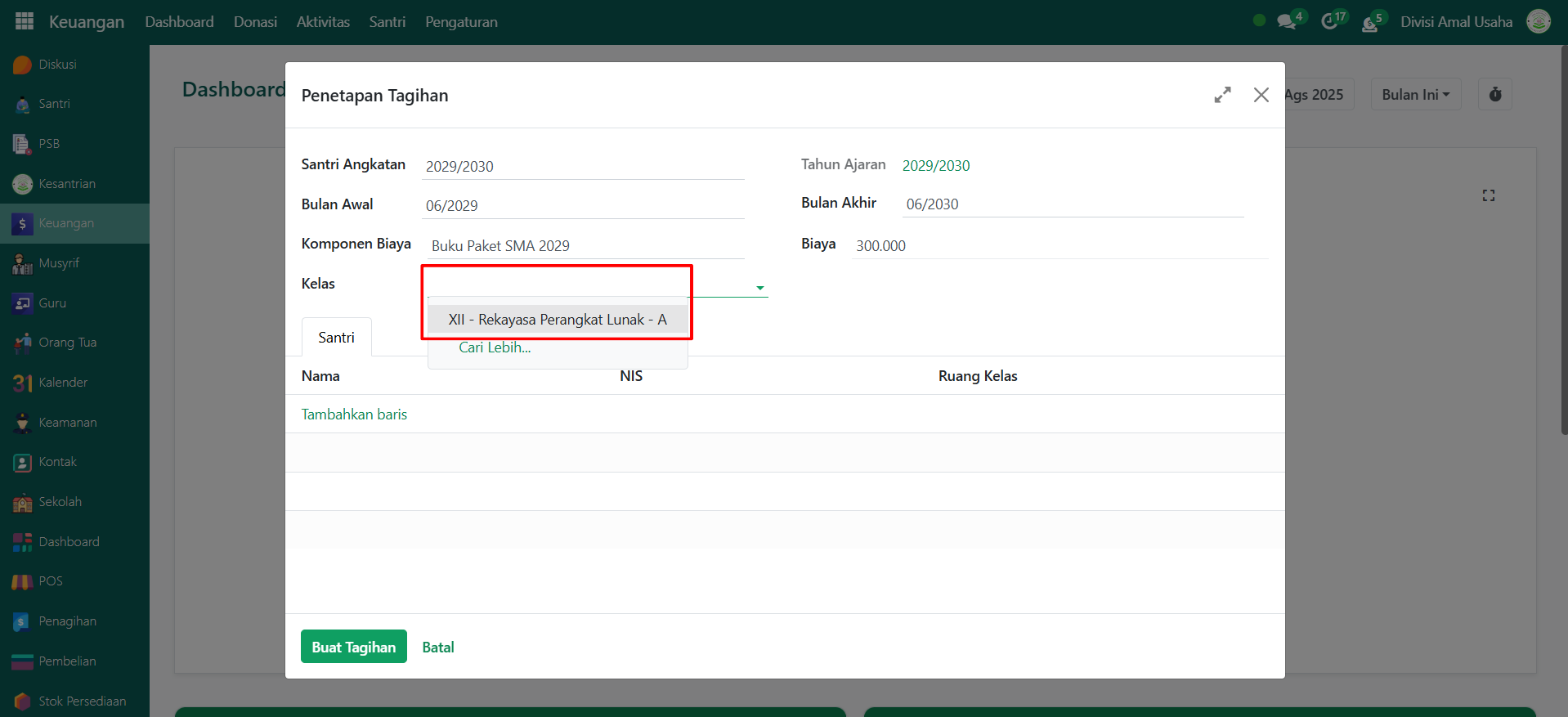Expand the Penetapan Tagihan dialog to fullscreen
This screenshot has height=717, width=1568.
click(1222, 95)
